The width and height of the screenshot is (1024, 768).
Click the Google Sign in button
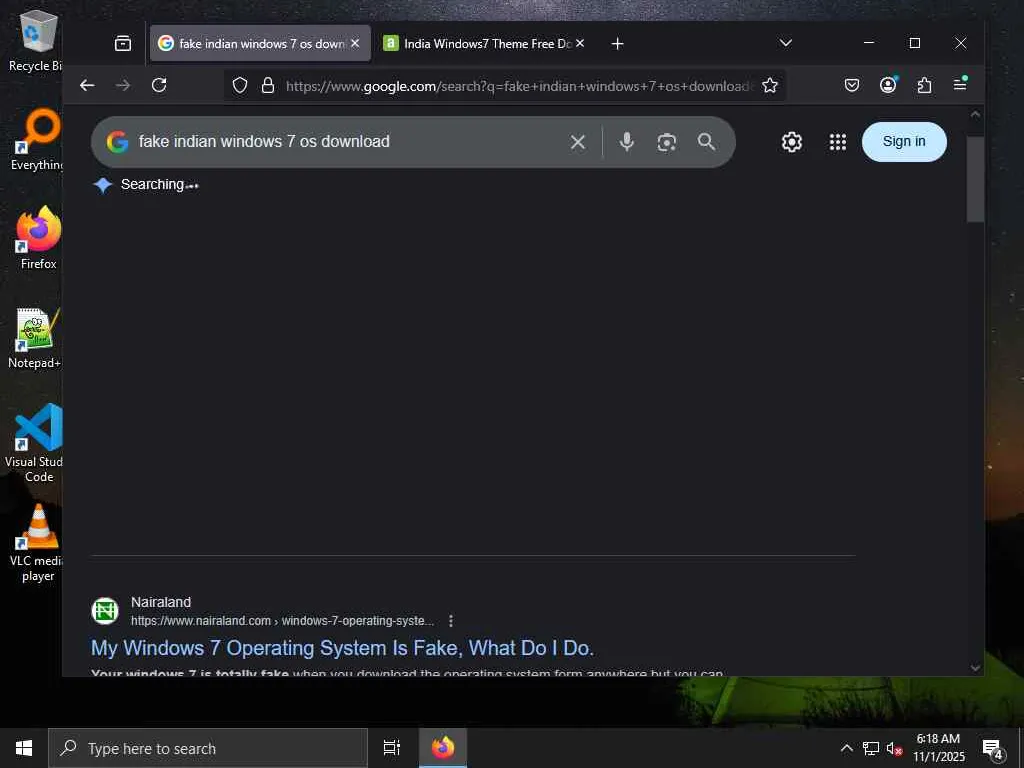pos(904,142)
